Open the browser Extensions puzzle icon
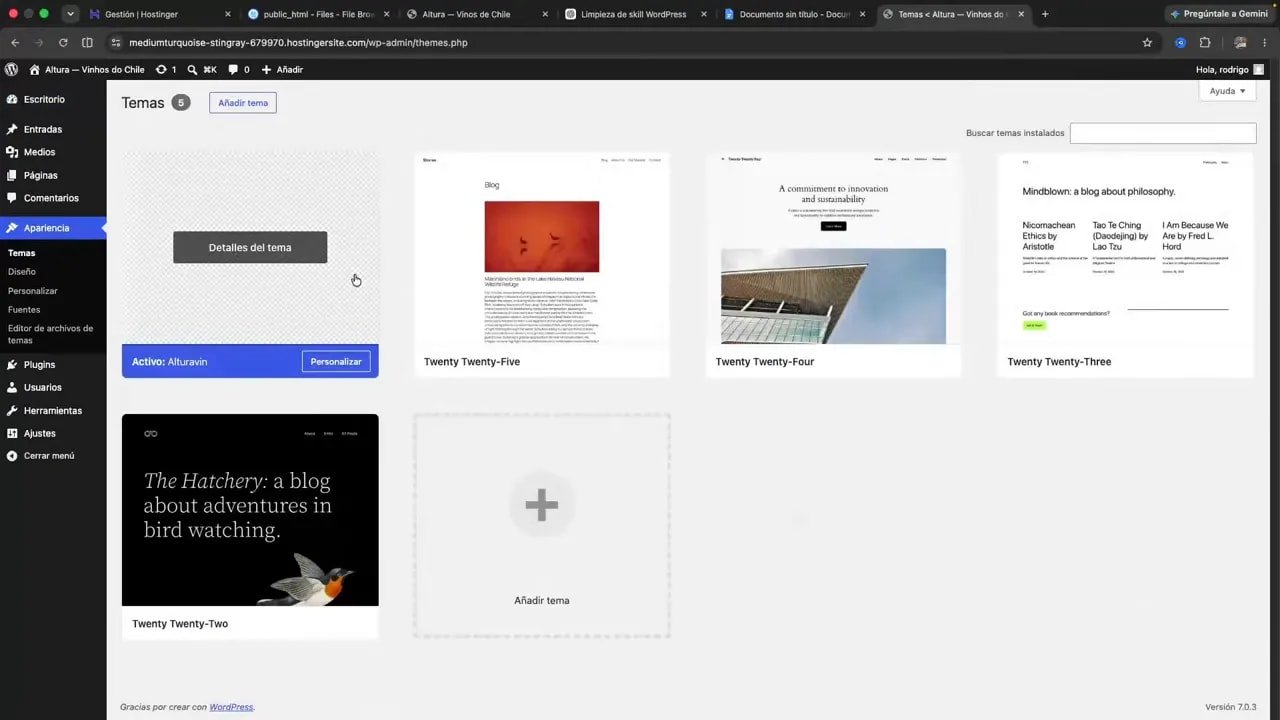 (x=1205, y=43)
